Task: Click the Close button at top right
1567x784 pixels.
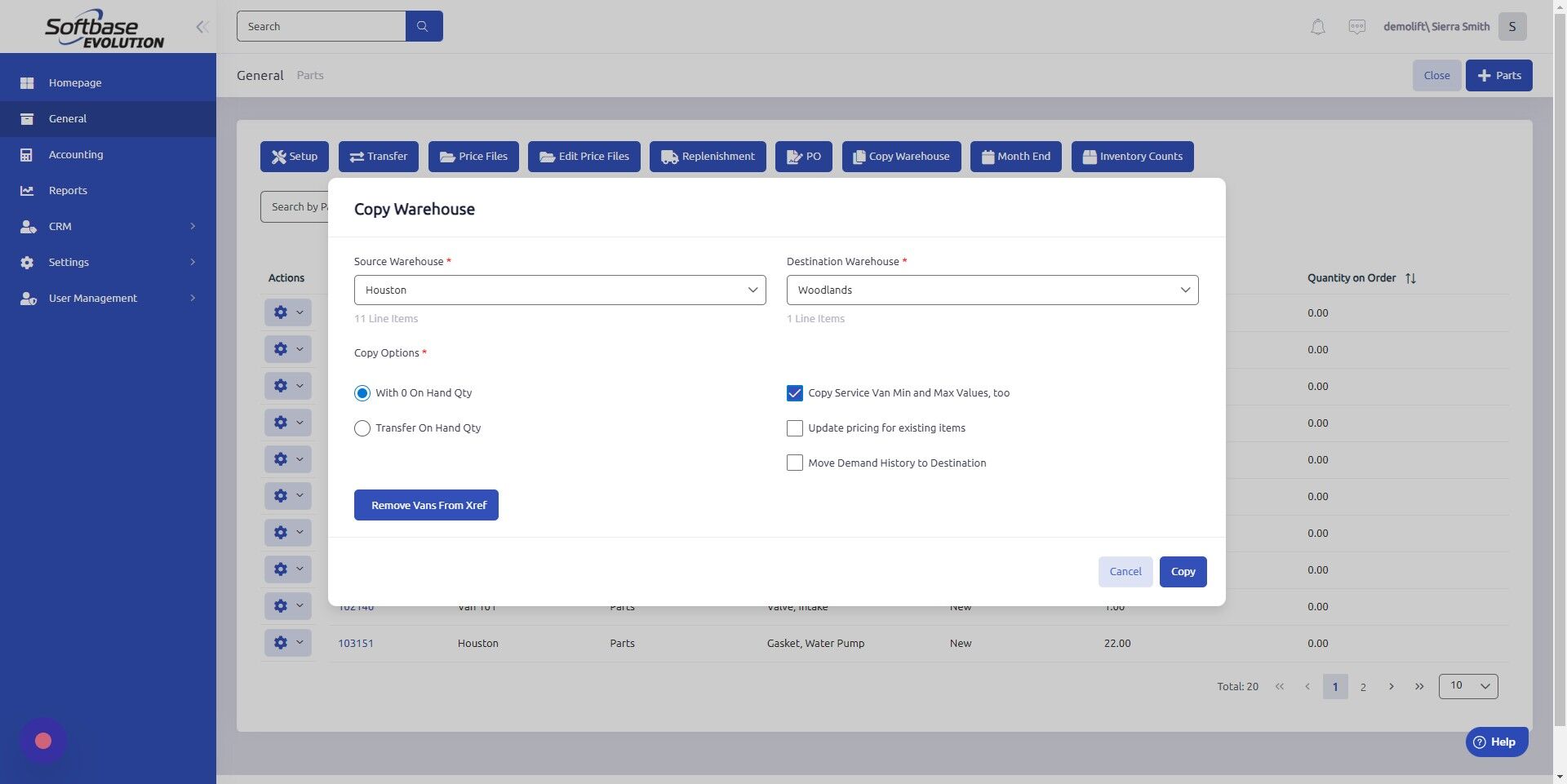Action: [x=1436, y=76]
